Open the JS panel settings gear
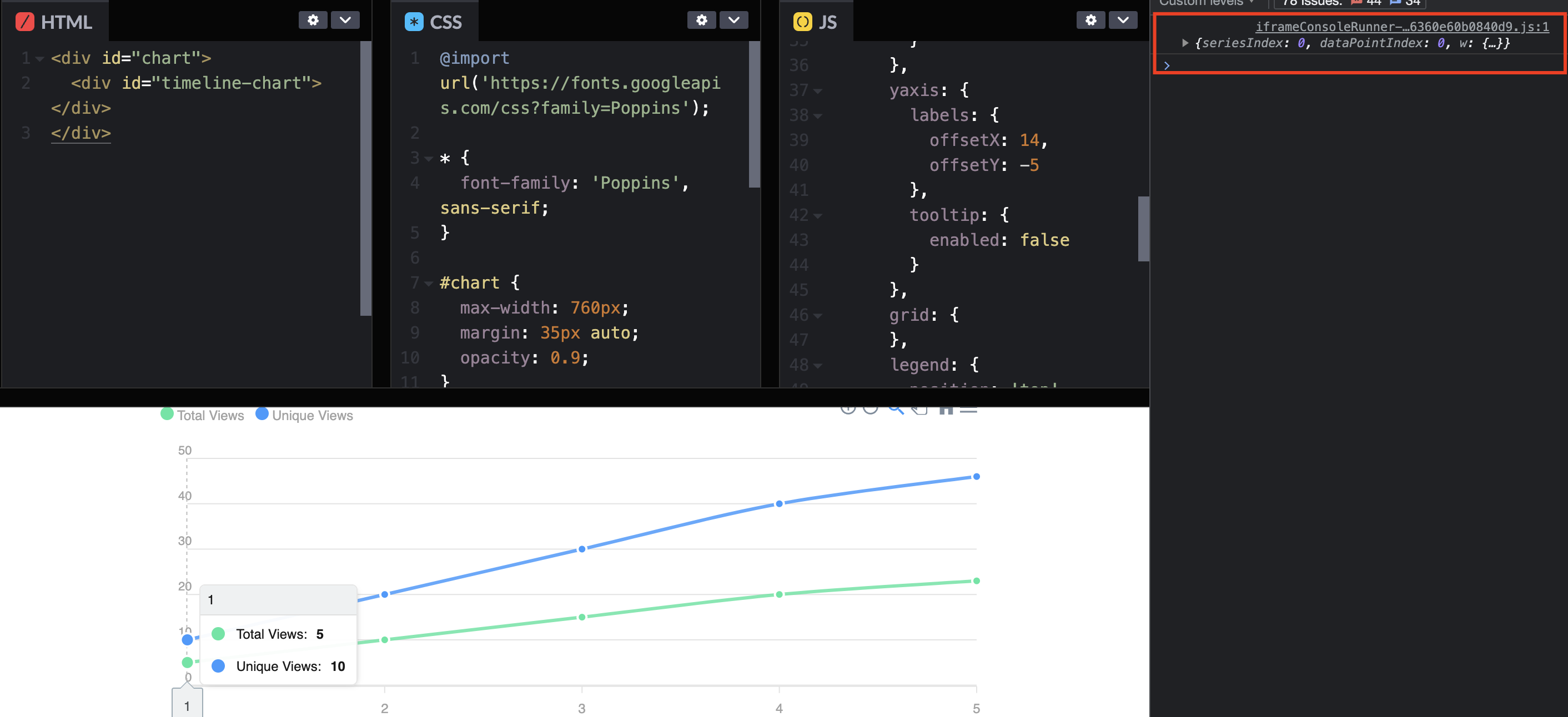This screenshot has width=1568, height=717. click(1090, 19)
